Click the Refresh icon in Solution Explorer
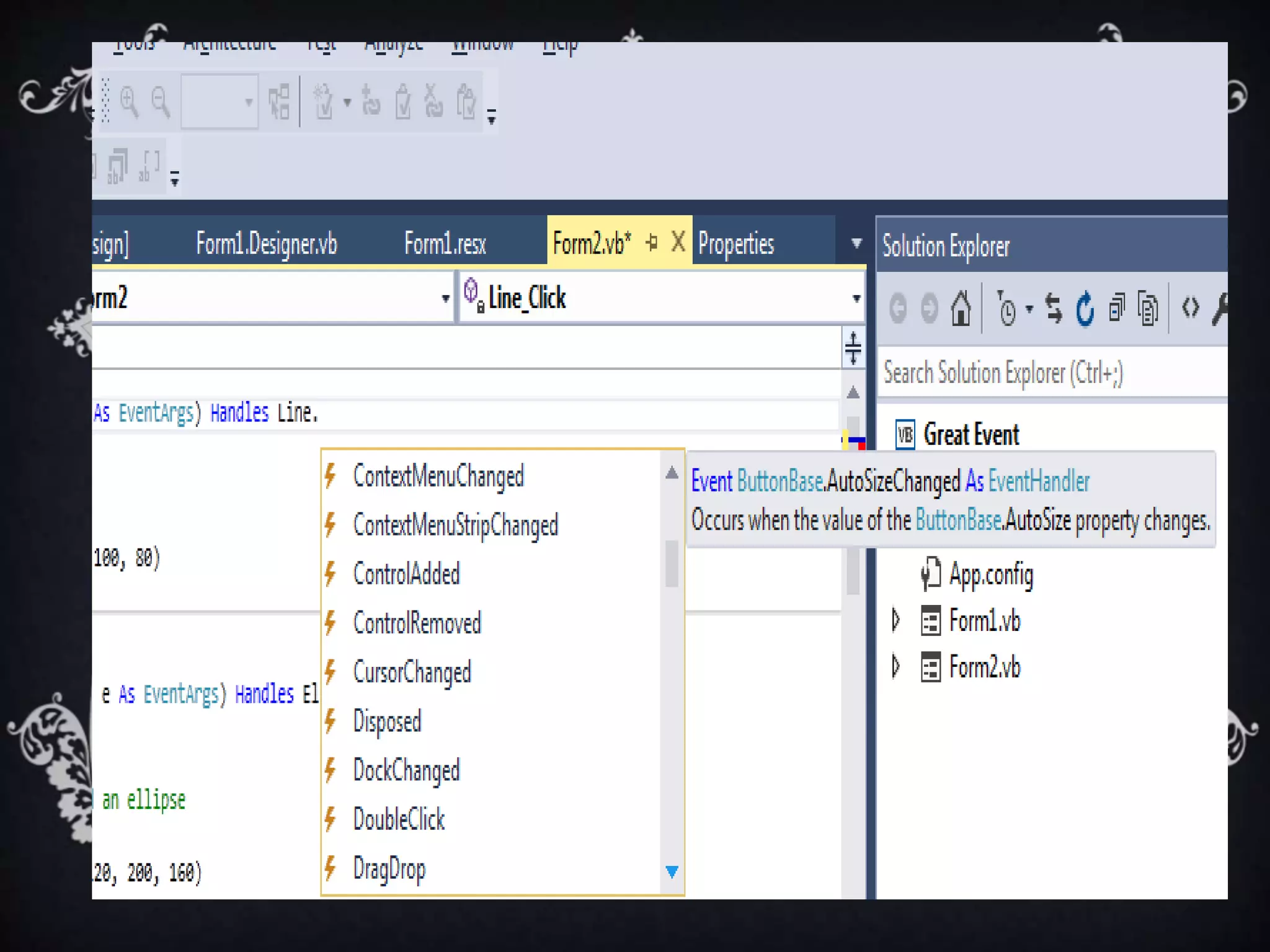The height and width of the screenshot is (952, 1270). 1085,308
